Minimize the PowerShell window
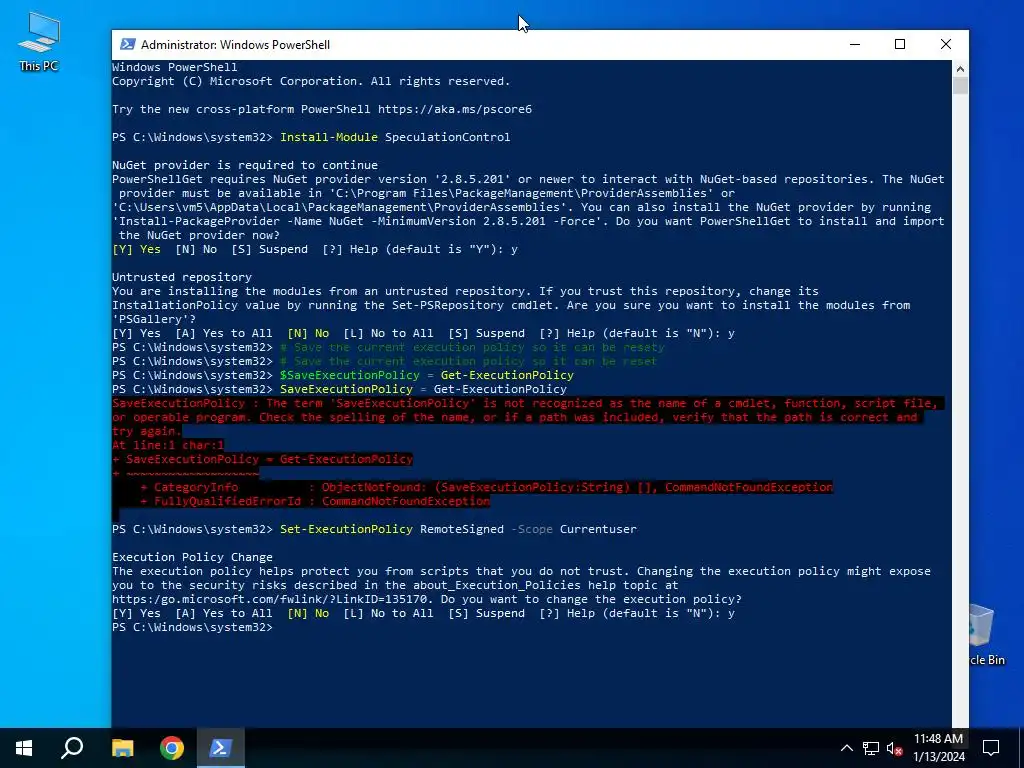The image size is (1024, 768). point(855,44)
